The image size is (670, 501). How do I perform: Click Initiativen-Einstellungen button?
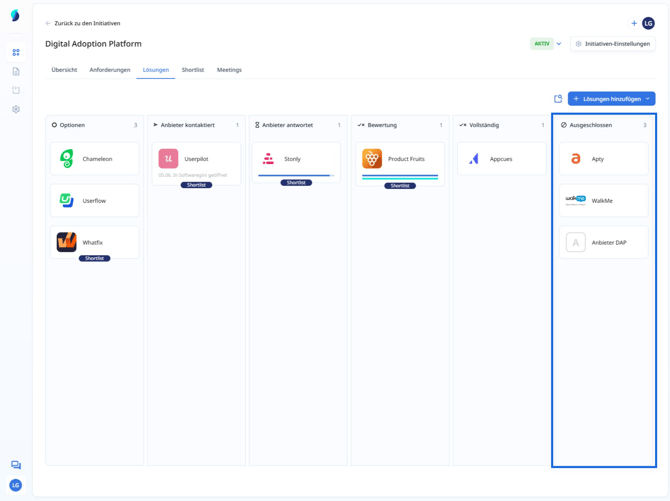613,44
